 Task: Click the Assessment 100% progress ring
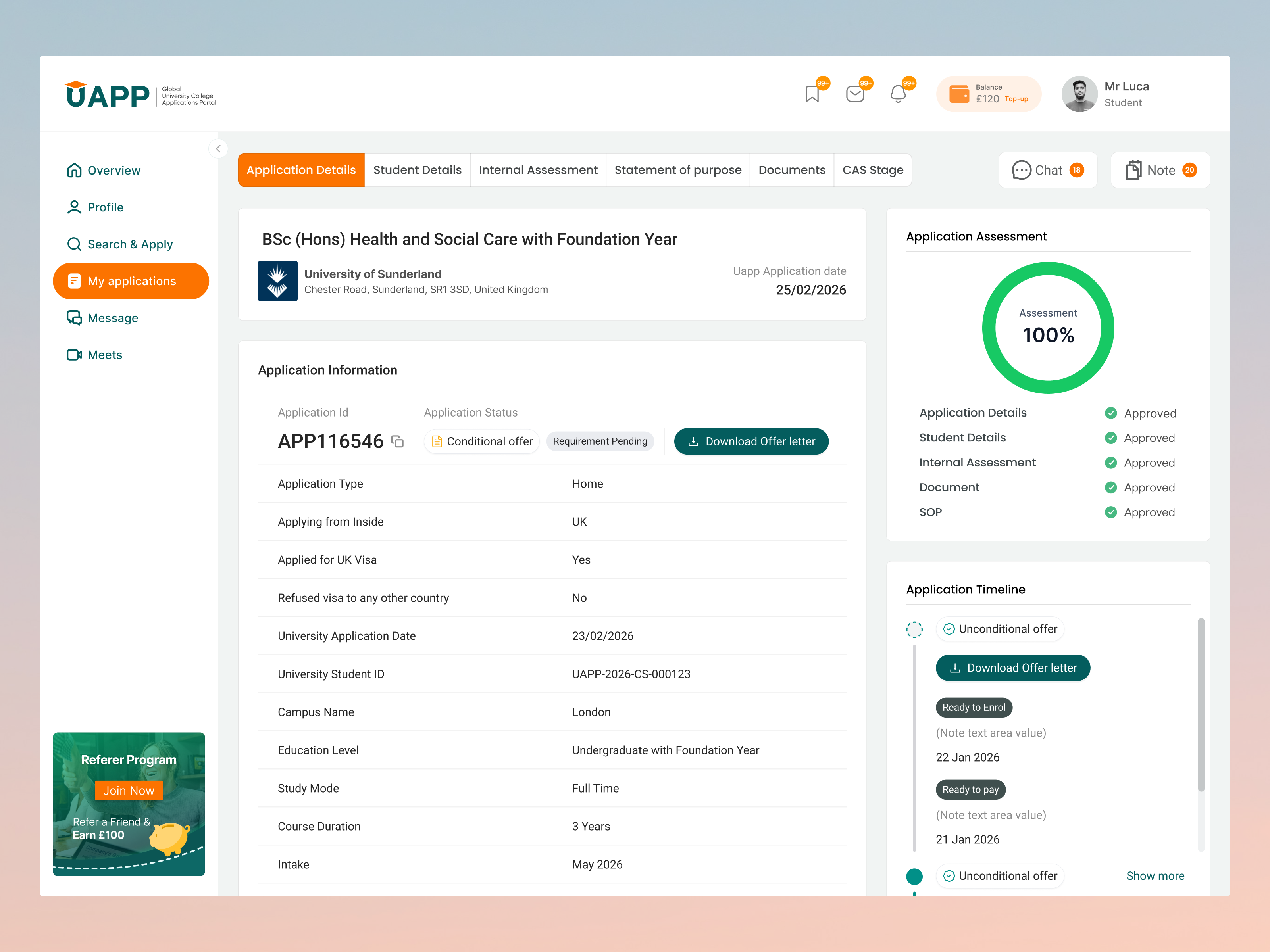coord(1048,328)
